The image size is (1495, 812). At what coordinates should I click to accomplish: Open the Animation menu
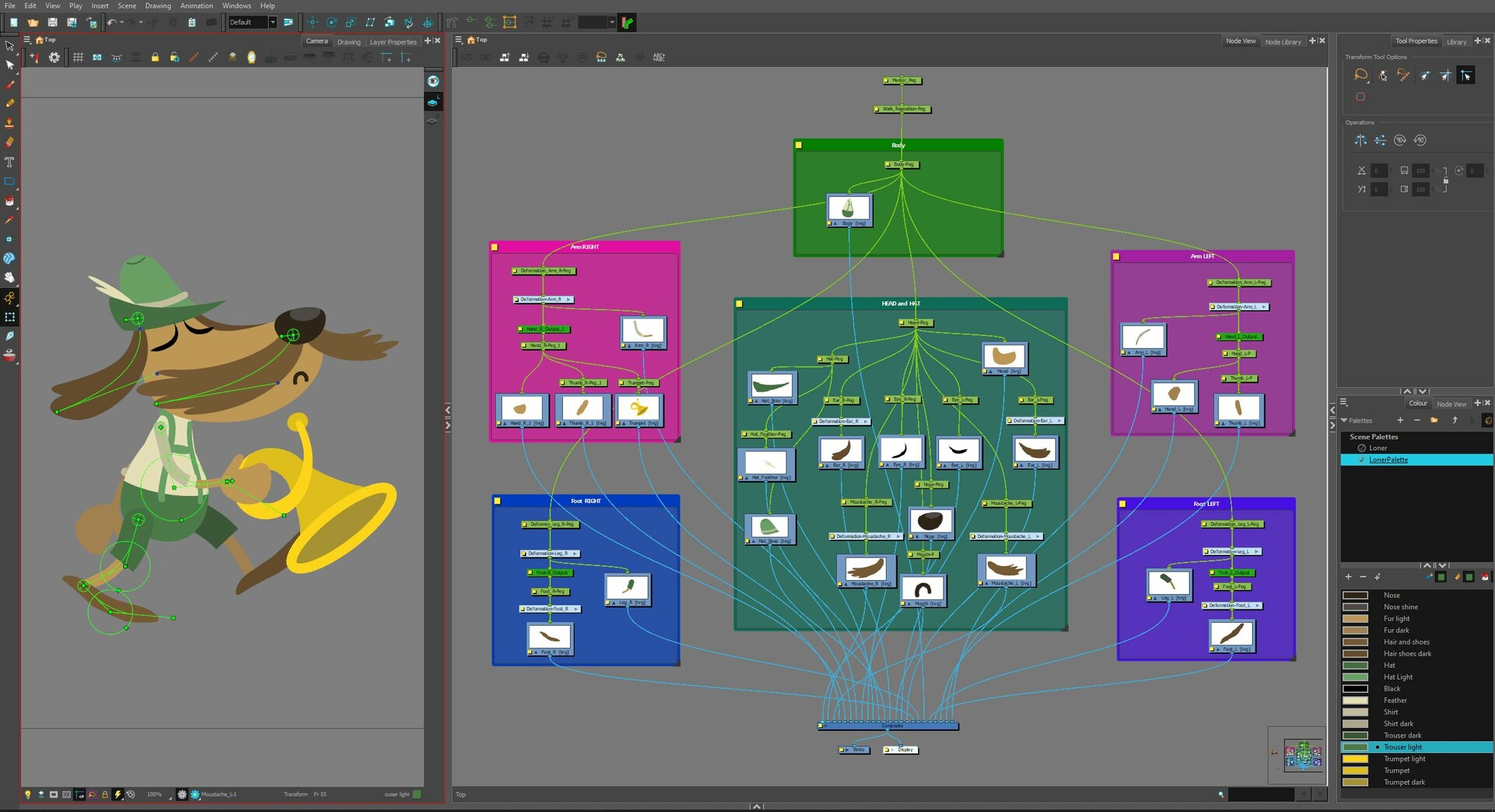point(196,5)
